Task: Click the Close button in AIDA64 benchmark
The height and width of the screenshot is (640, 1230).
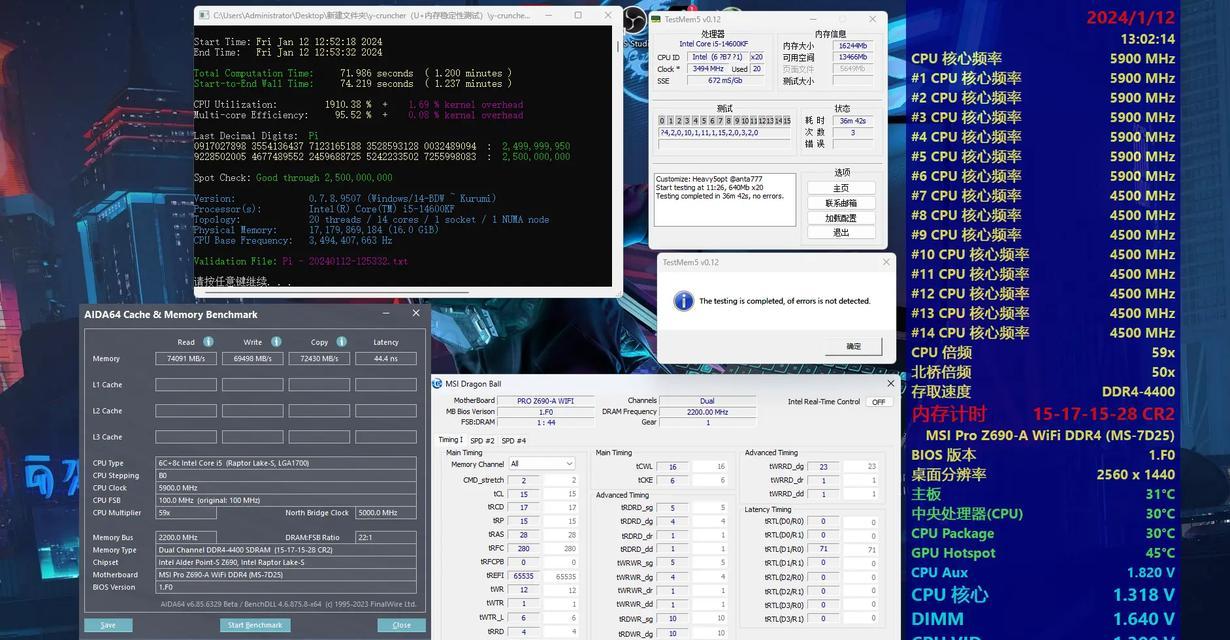Action: 401,625
